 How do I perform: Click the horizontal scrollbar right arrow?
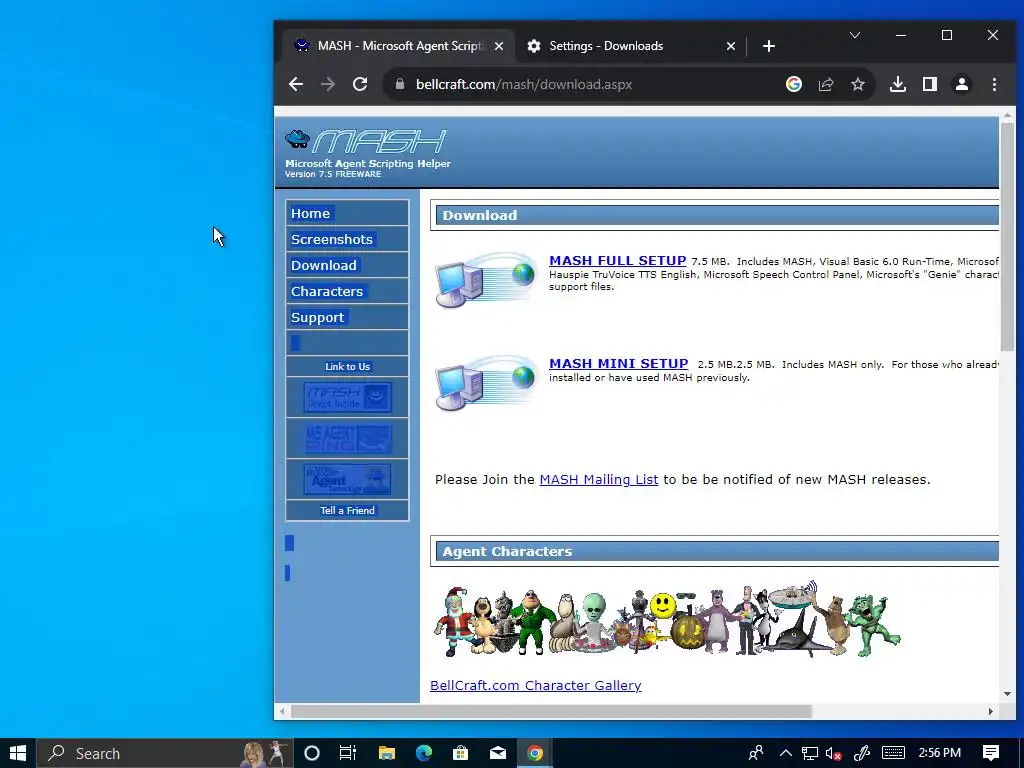pyautogui.click(x=991, y=711)
